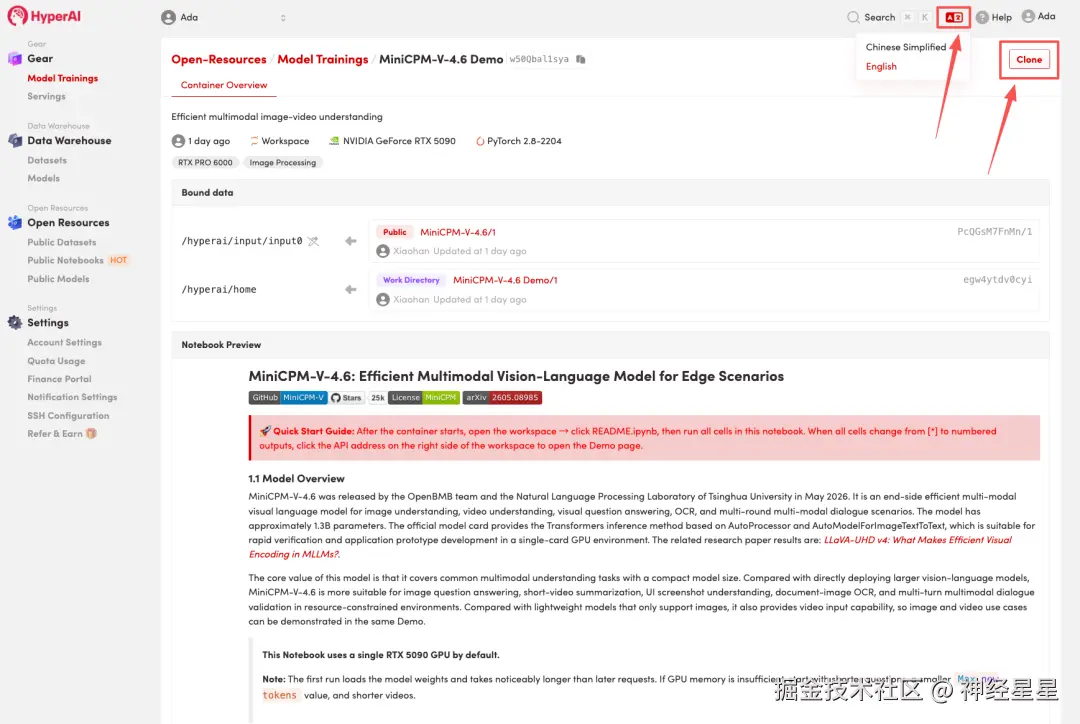
Task: Open Datasets in sidebar
Action: click(x=47, y=160)
